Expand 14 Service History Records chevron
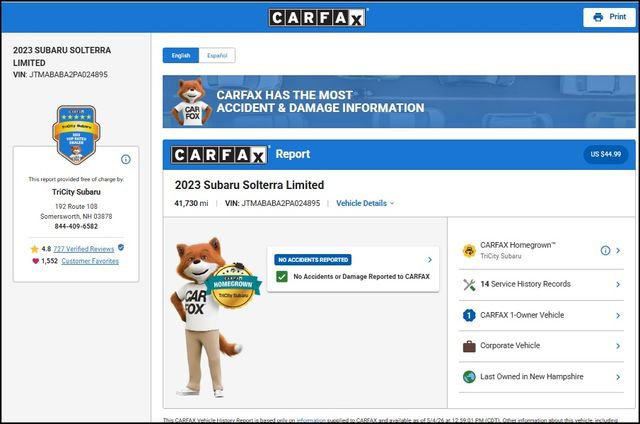Viewport: 640px width, 424px height. 618,284
